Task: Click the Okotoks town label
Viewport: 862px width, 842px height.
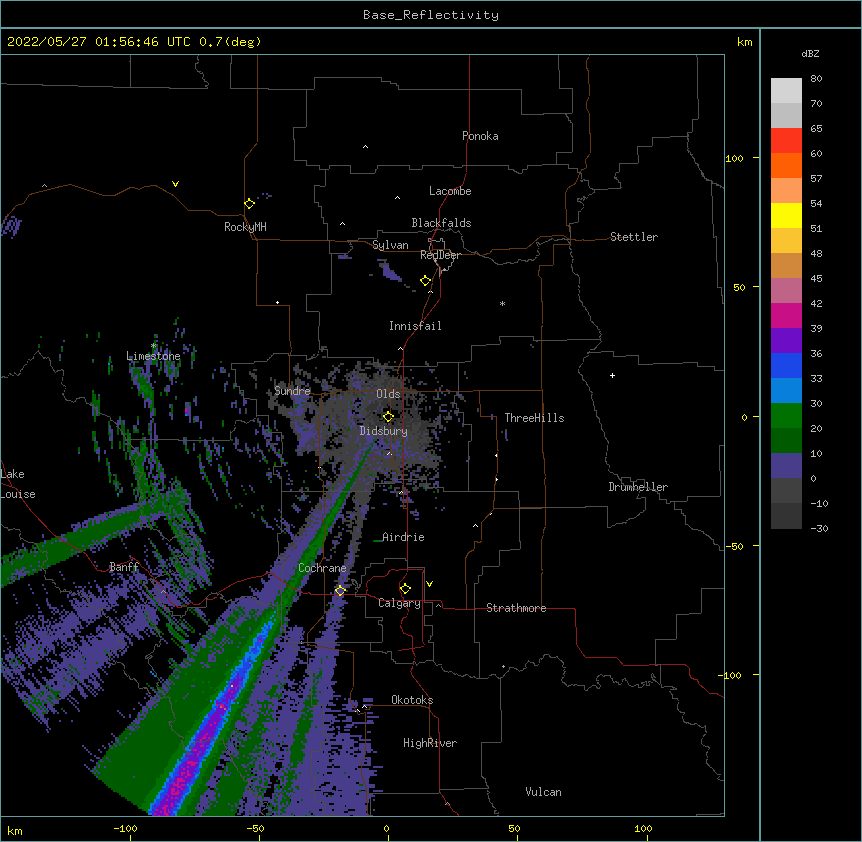Action: (412, 700)
